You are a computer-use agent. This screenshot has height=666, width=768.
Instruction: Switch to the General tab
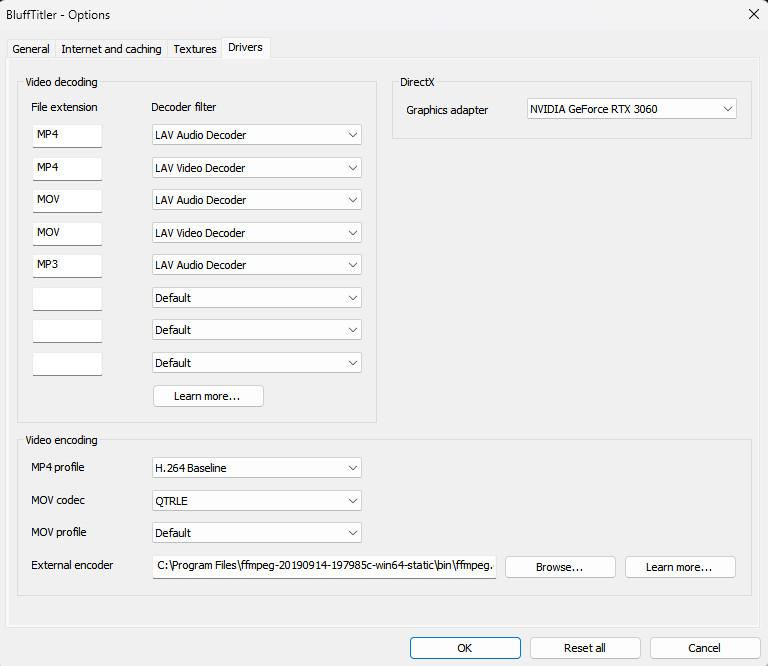pos(31,49)
